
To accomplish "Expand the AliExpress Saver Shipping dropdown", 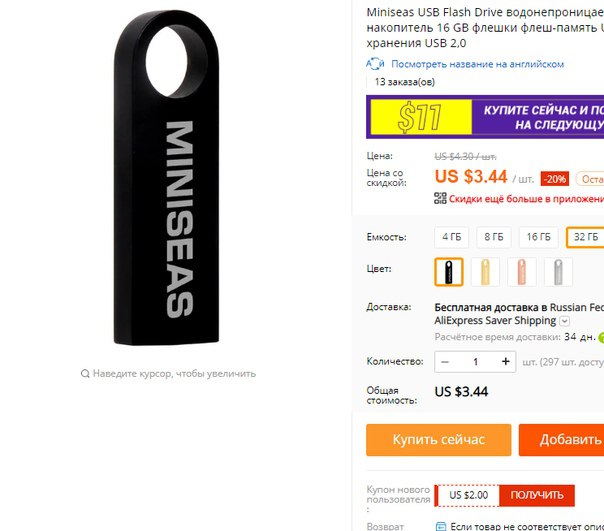I will pos(564,321).
